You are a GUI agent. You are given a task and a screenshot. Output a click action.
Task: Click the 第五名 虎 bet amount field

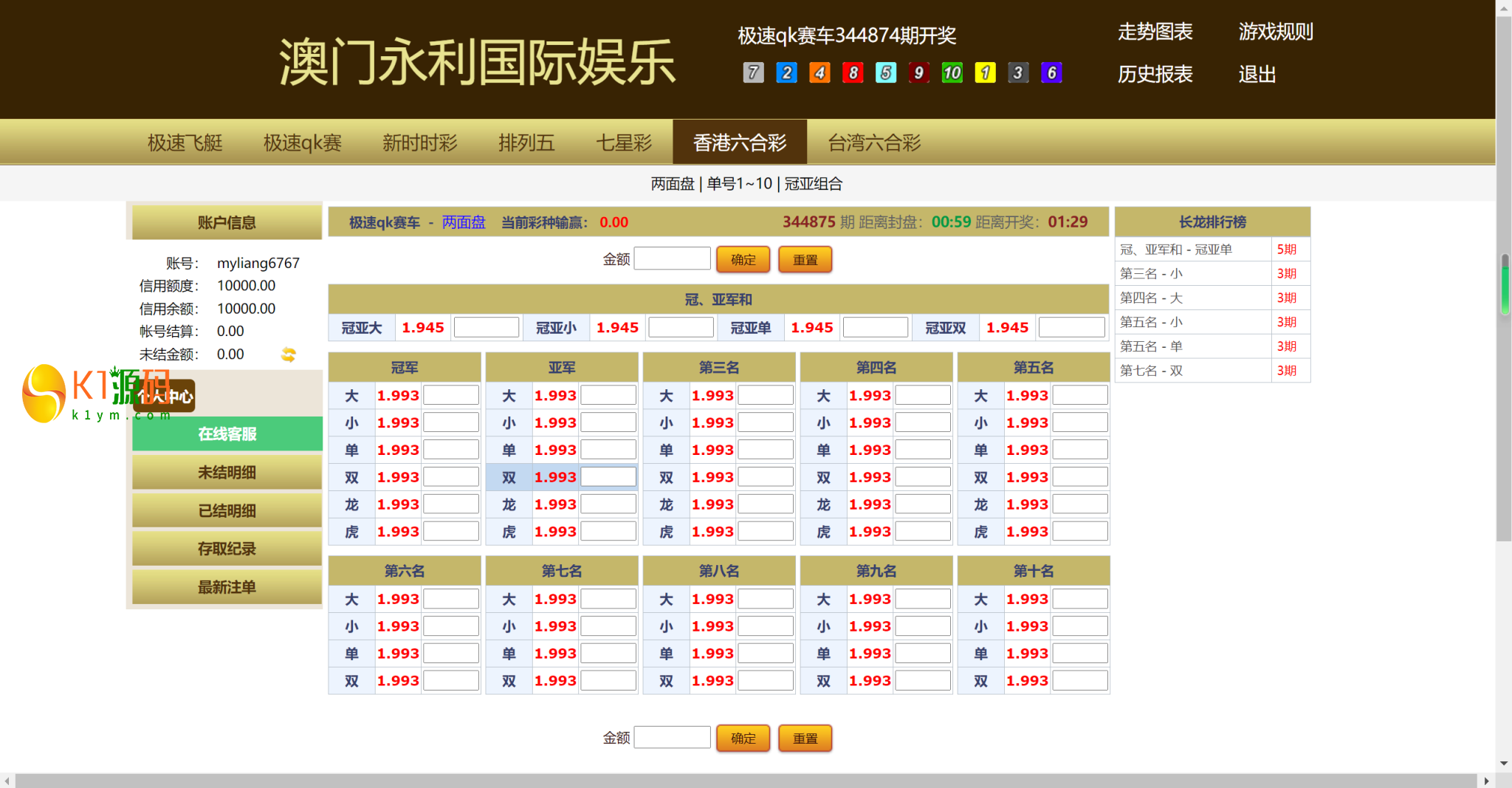tap(1080, 532)
